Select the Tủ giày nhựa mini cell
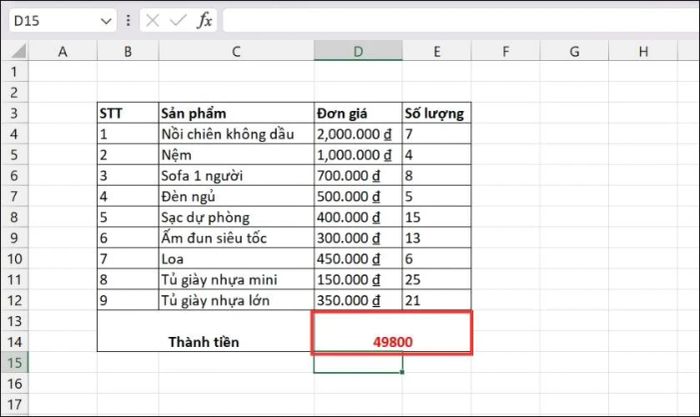Image resolution: width=700 pixels, height=417 pixels. (236, 279)
